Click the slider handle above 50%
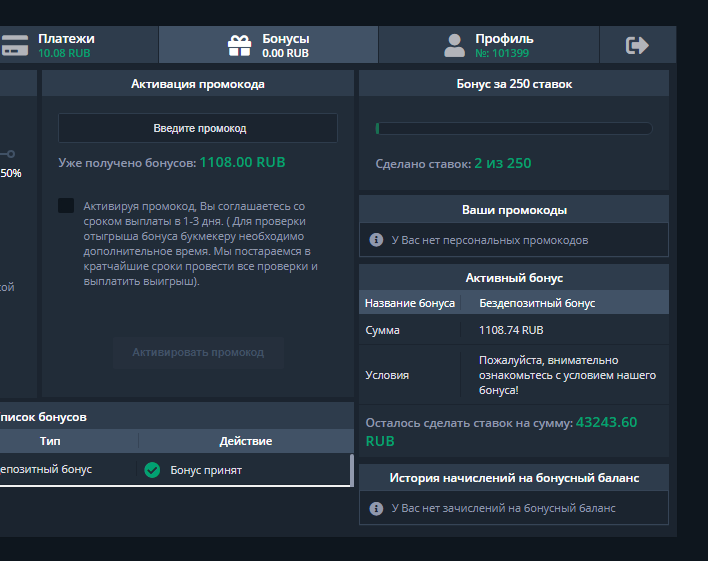Image resolution: width=708 pixels, height=561 pixels. tap(11, 154)
